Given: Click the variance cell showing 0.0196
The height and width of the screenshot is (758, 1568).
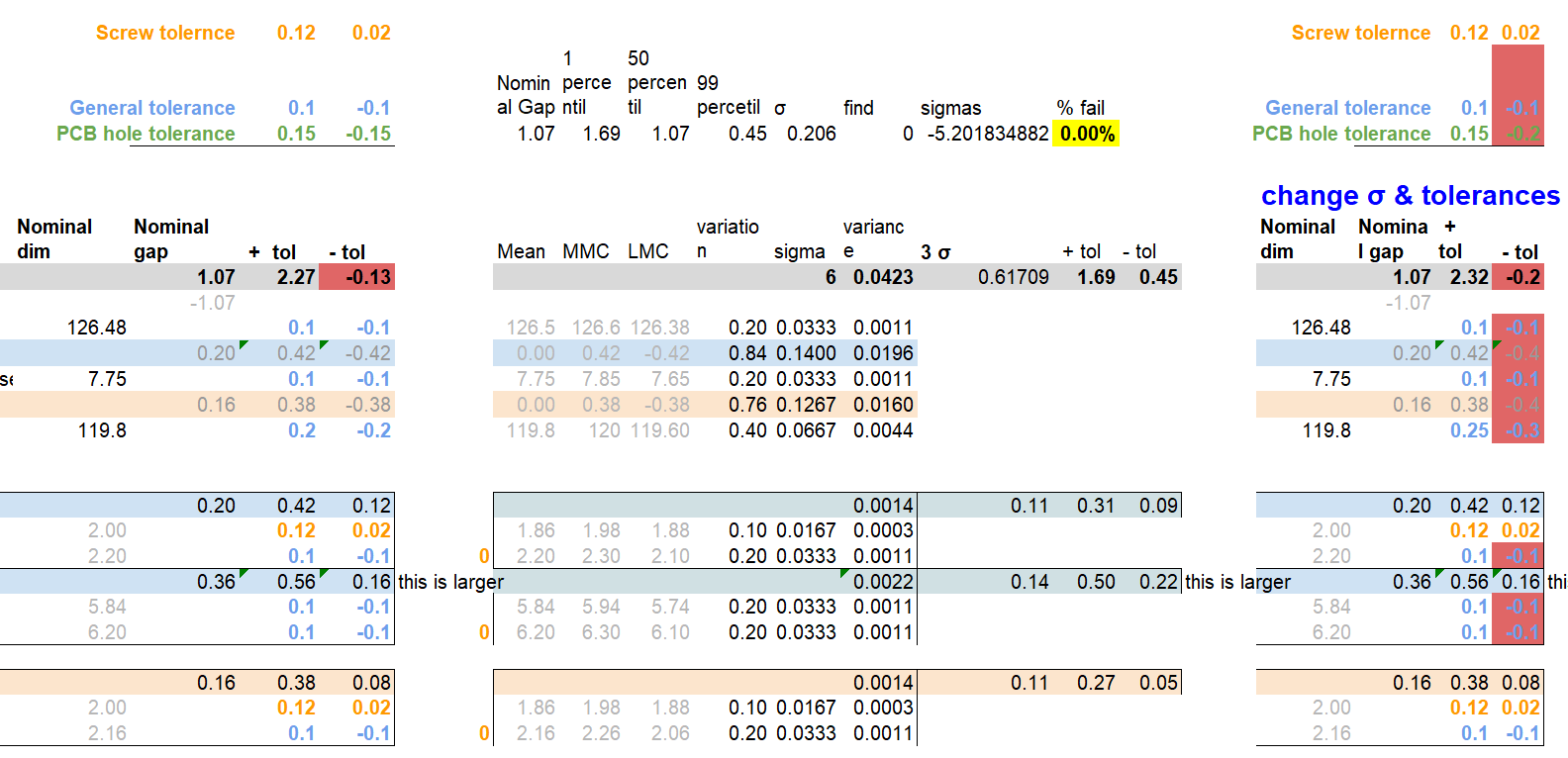Looking at the screenshot, I should tap(883, 353).
